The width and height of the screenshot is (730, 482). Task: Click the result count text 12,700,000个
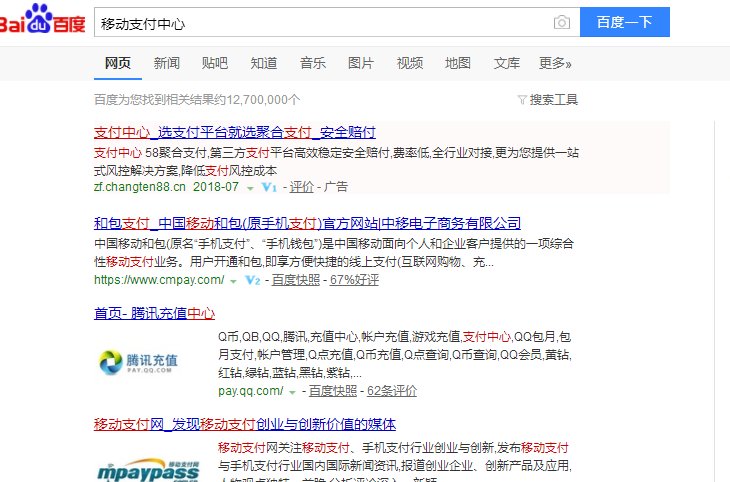click(263, 100)
